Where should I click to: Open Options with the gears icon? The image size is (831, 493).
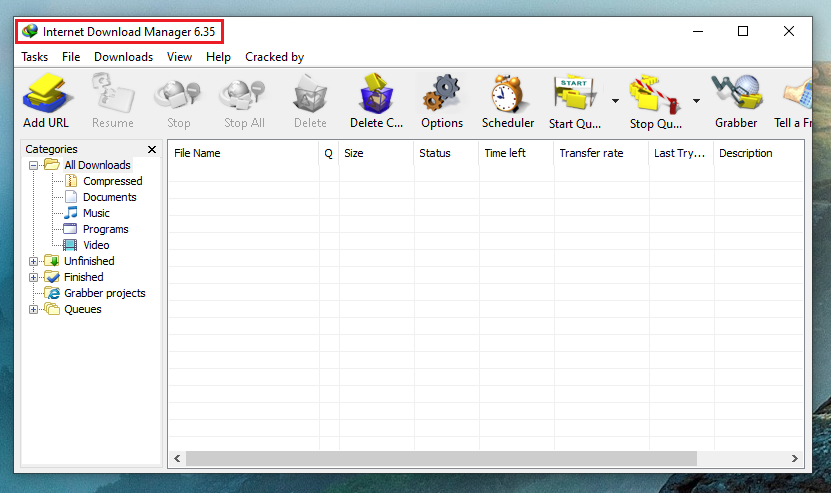pos(441,94)
